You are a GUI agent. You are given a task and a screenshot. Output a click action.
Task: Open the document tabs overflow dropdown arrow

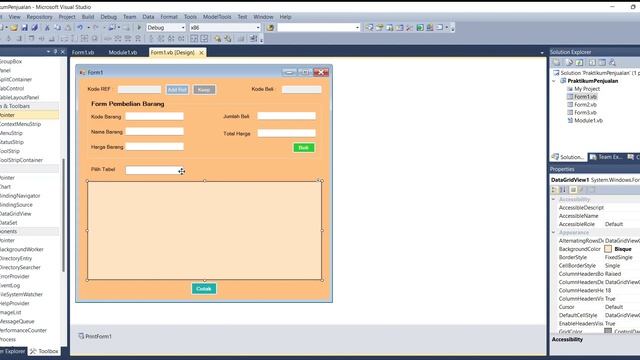coord(542,53)
